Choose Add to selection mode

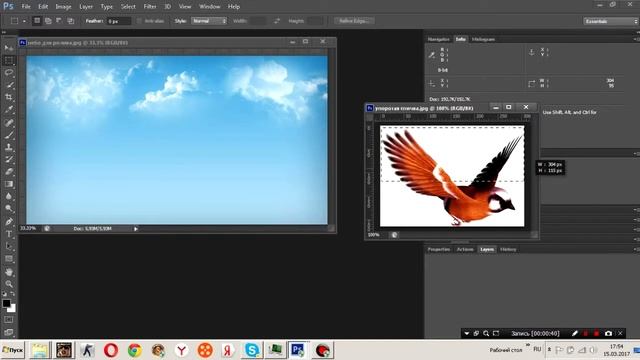[48, 20]
